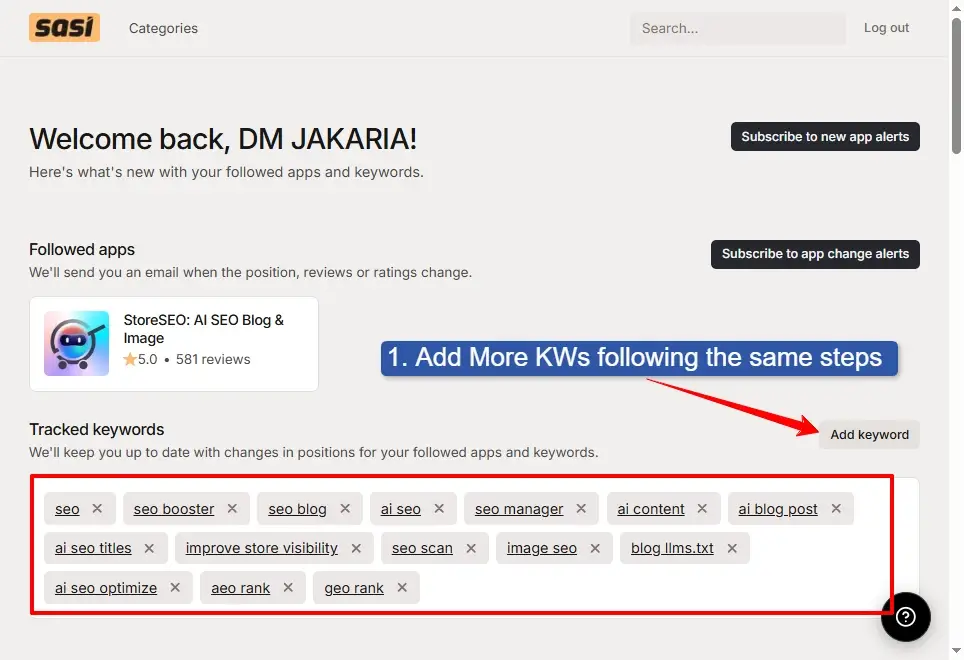Open the 'seo manager' keyword link
964x660 pixels.
click(522, 508)
